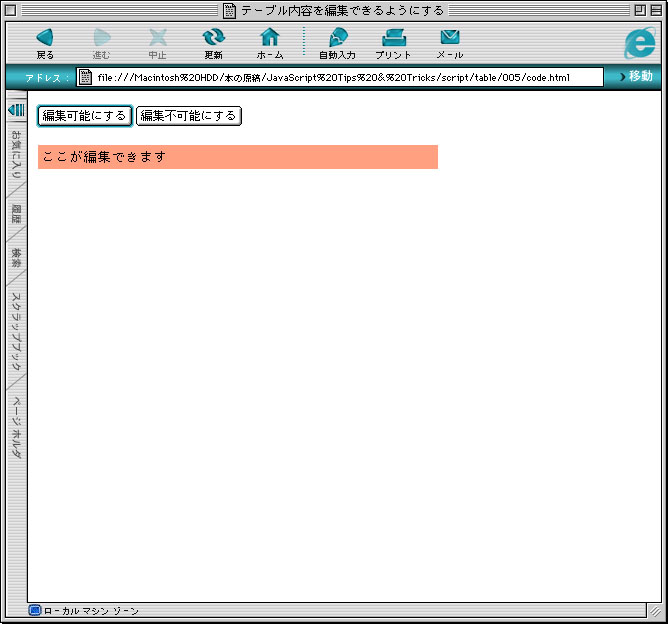Image resolution: width=668 pixels, height=624 pixels.
Task: Click the window zoom box in title bar
Action: pos(640,10)
